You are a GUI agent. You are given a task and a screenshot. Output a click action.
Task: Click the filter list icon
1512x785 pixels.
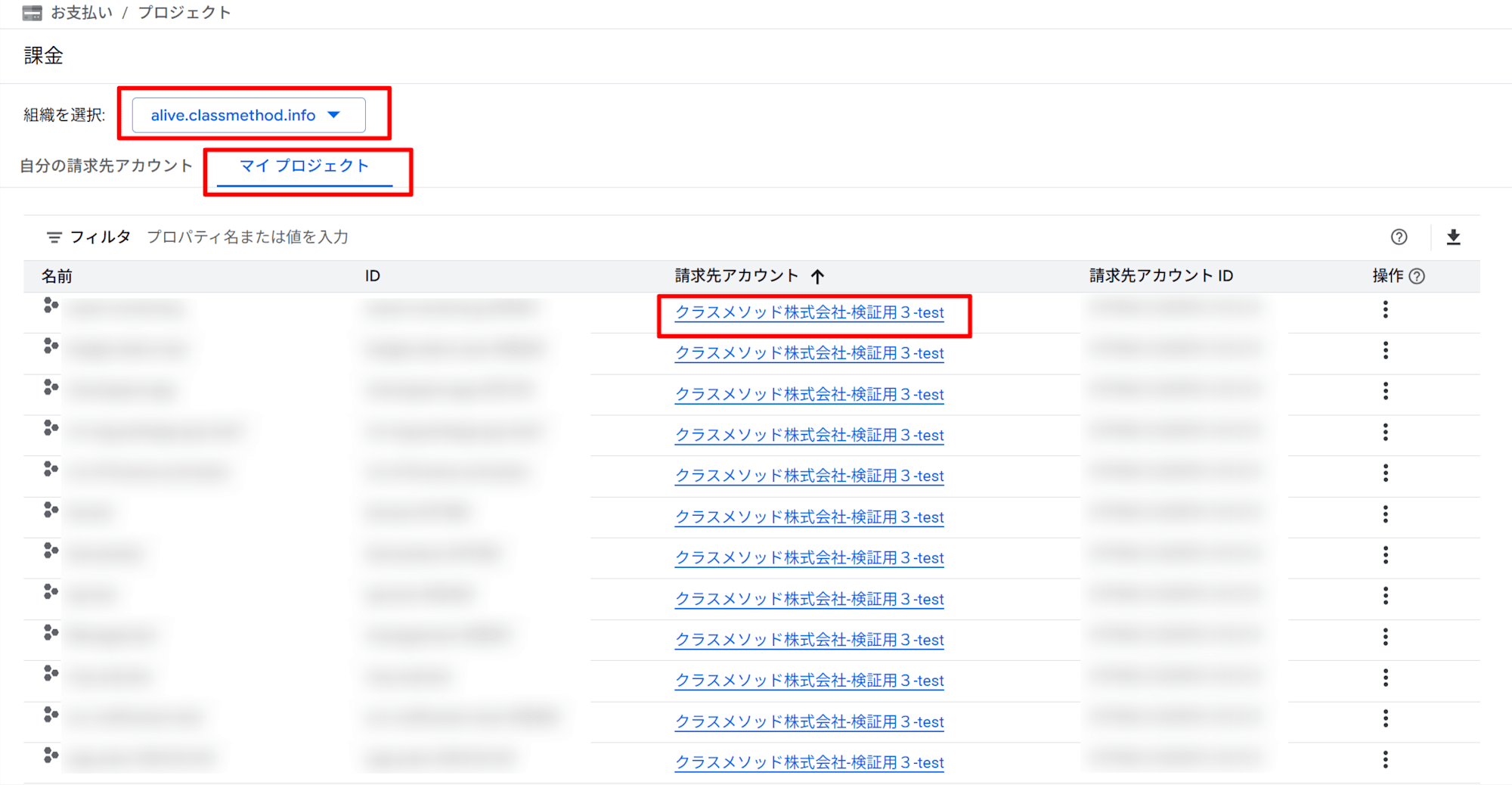(x=54, y=237)
